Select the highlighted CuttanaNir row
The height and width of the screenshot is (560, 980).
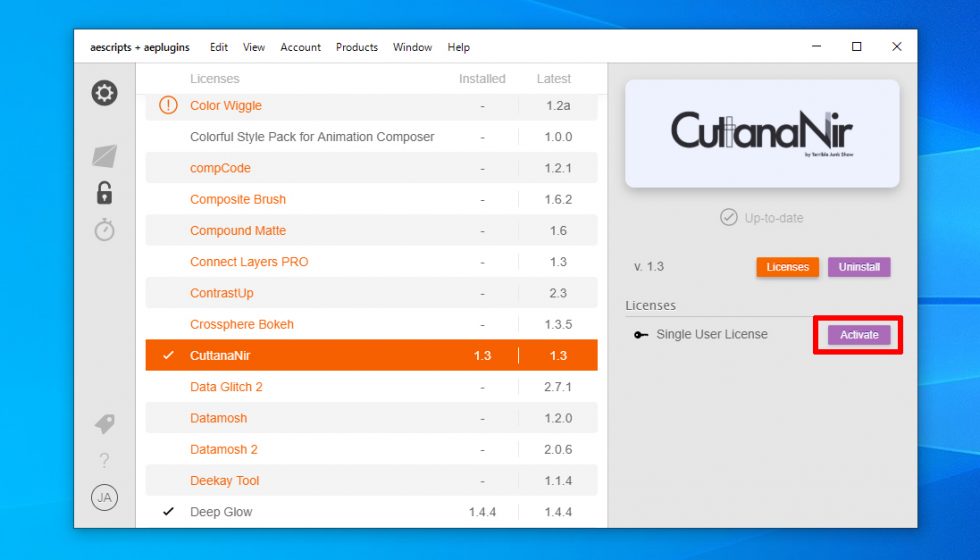pos(371,355)
